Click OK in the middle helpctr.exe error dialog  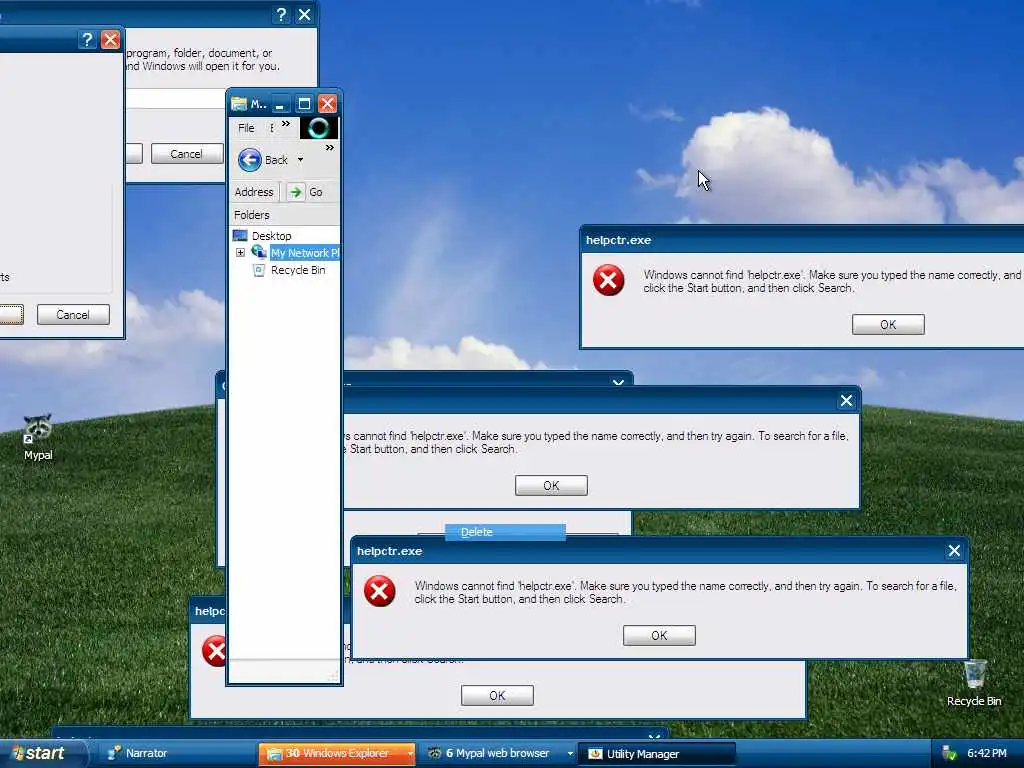coord(551,485)
